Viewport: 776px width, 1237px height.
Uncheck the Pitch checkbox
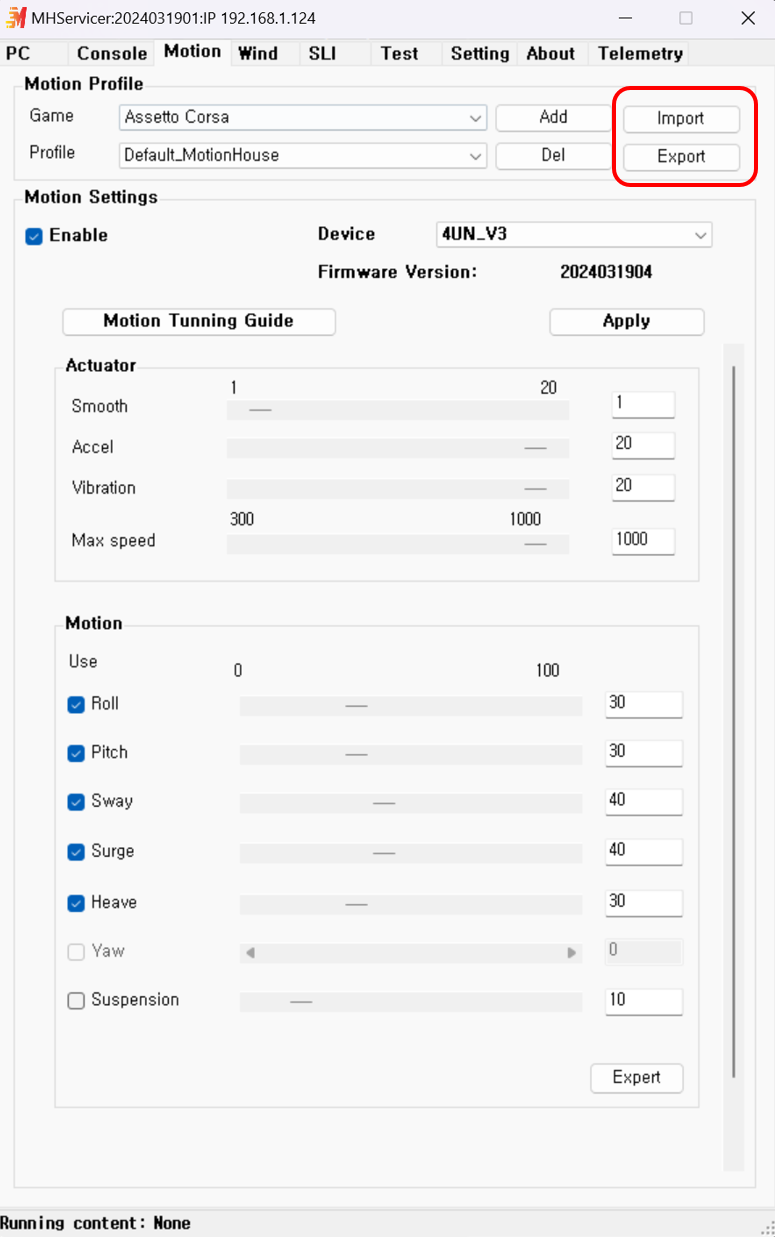(76, 753)
